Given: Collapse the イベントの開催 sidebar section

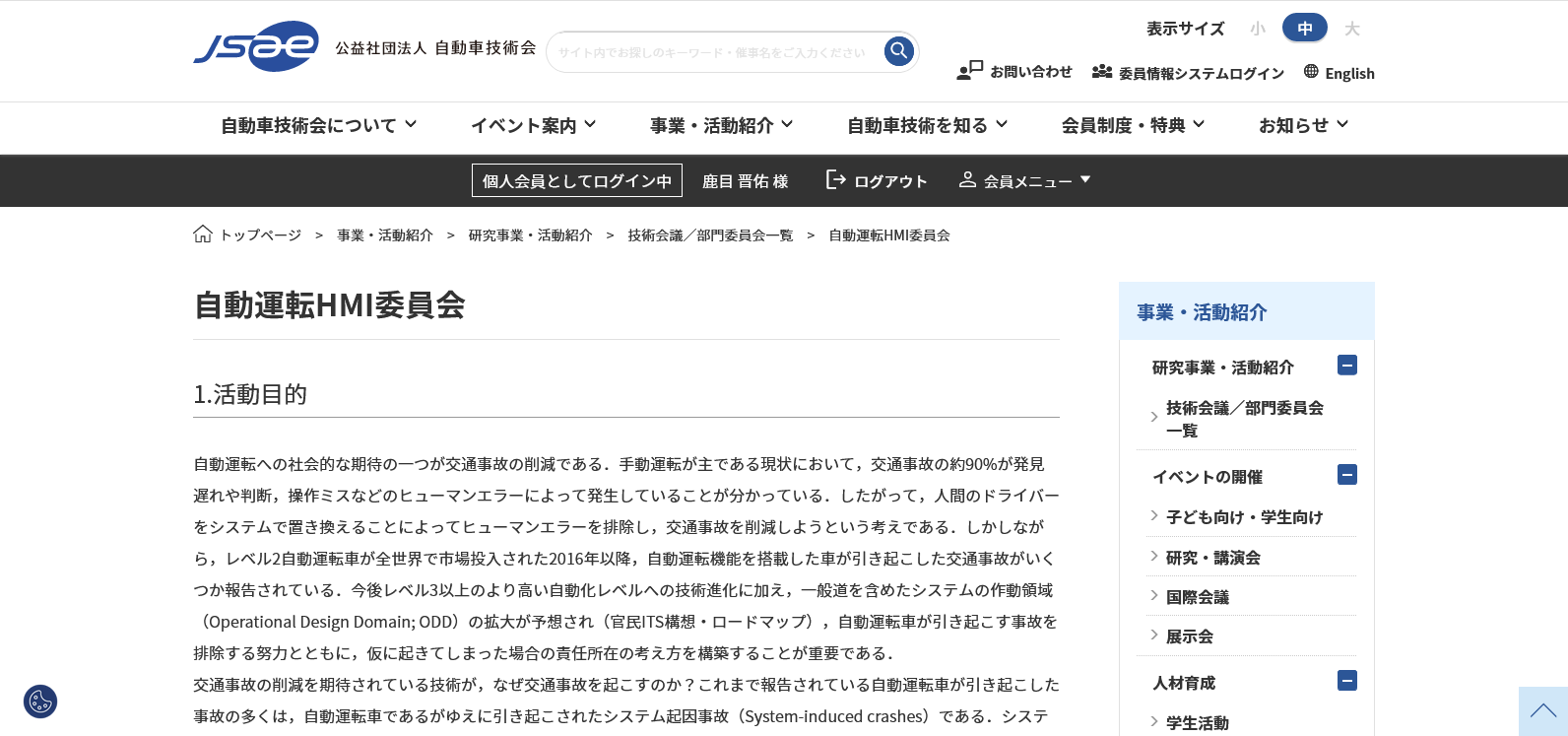Looking at the screenshot, I should pyautogui.click(x=1346, y=475).
